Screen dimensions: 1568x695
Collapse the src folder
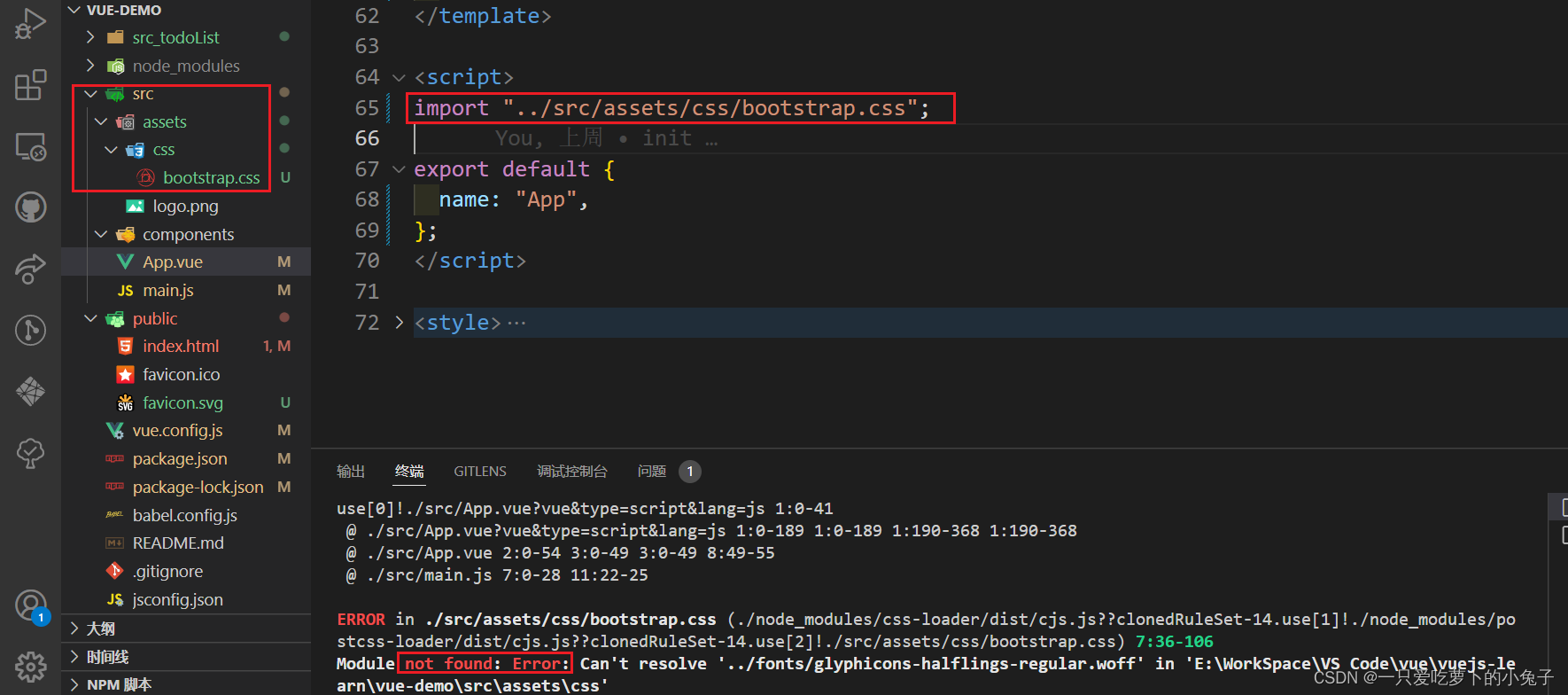[x=90, y=93]
